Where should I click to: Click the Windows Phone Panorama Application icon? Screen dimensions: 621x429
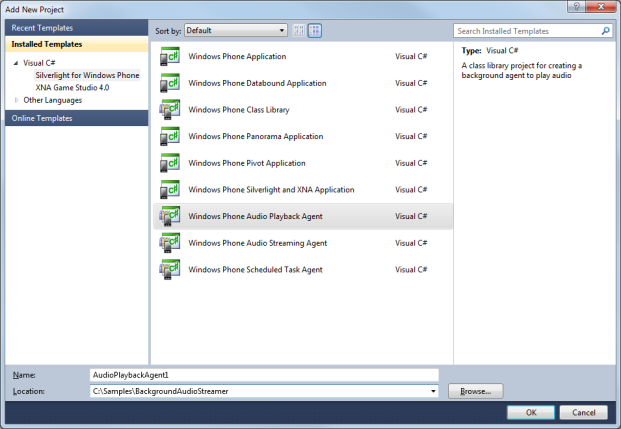[170, 136]
